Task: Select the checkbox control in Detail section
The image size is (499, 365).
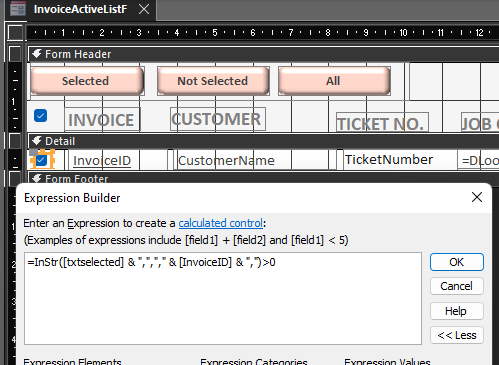Action: (x=42, y=160)
